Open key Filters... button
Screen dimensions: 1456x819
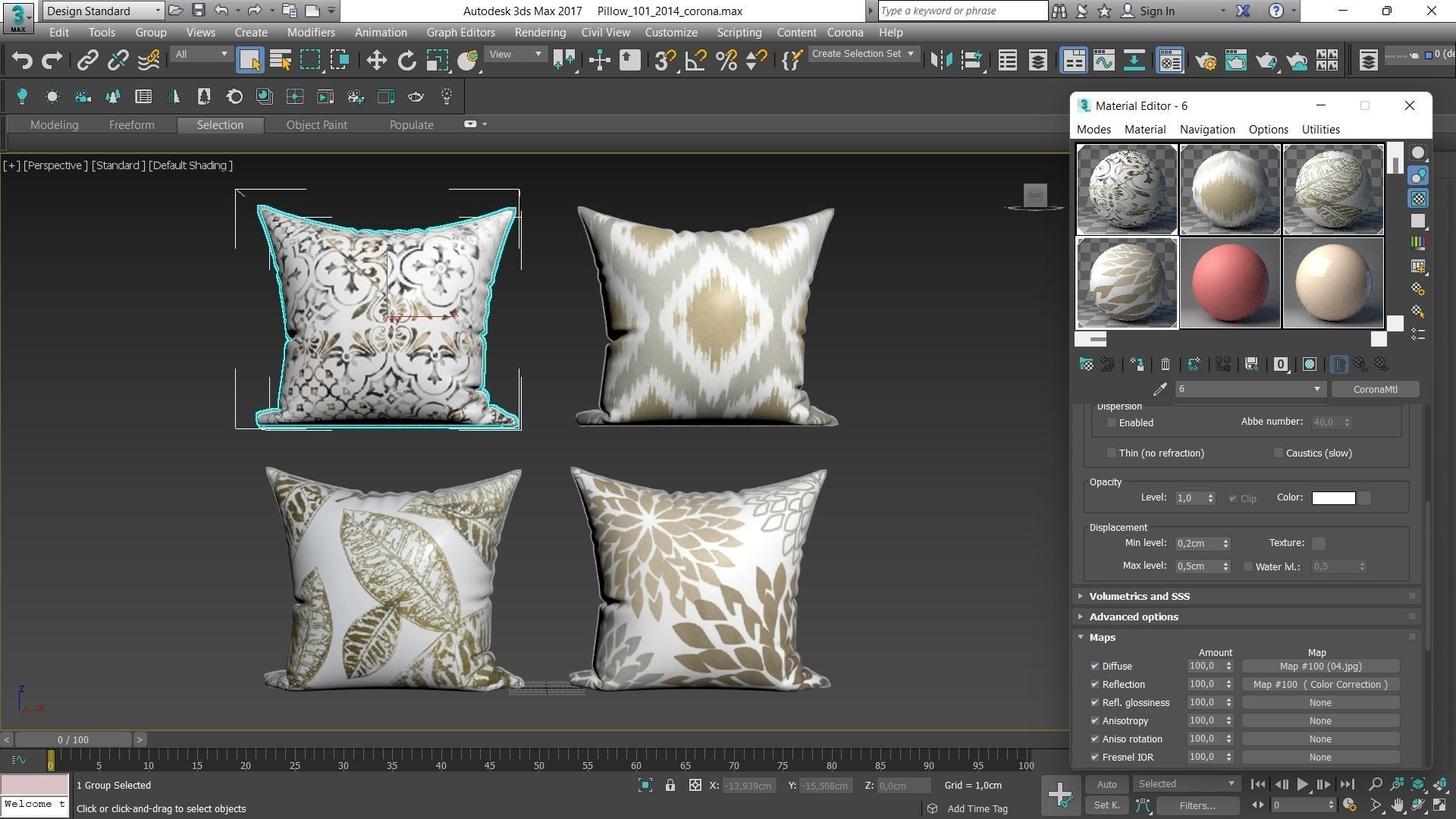click(1197, 806)
